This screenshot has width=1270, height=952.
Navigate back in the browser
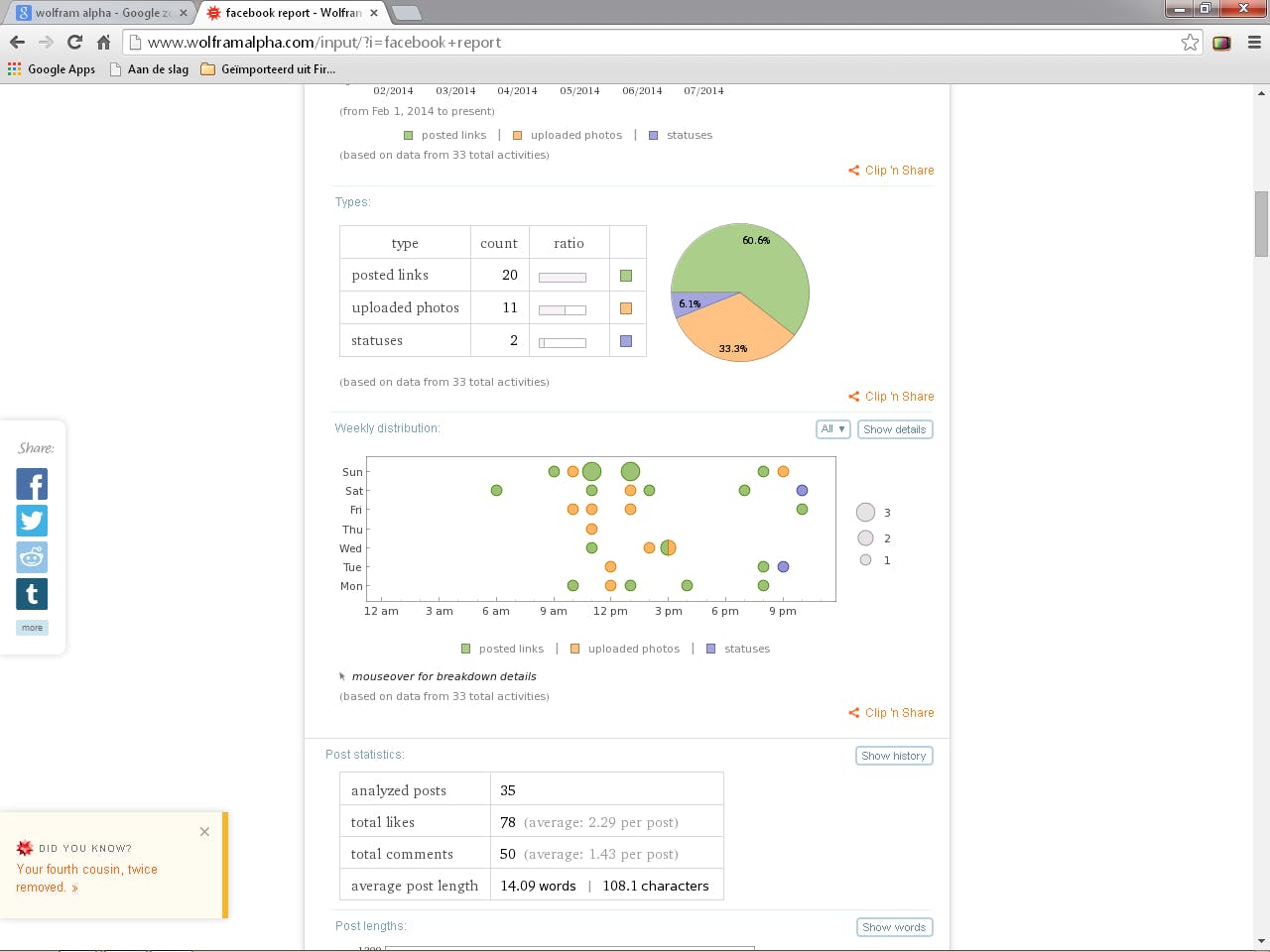[x=17, y=42]
